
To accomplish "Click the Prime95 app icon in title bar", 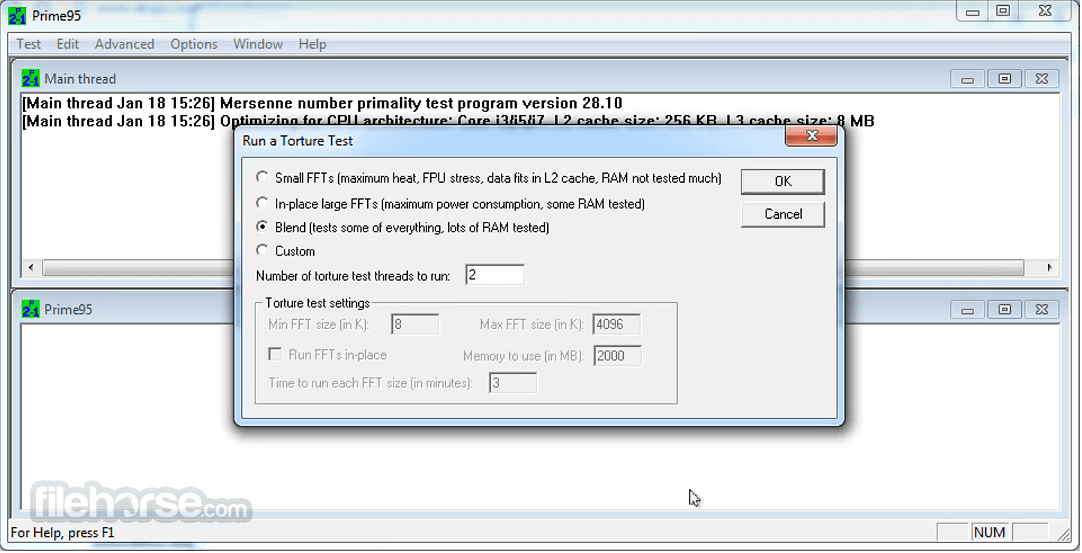I will (17, 15).
